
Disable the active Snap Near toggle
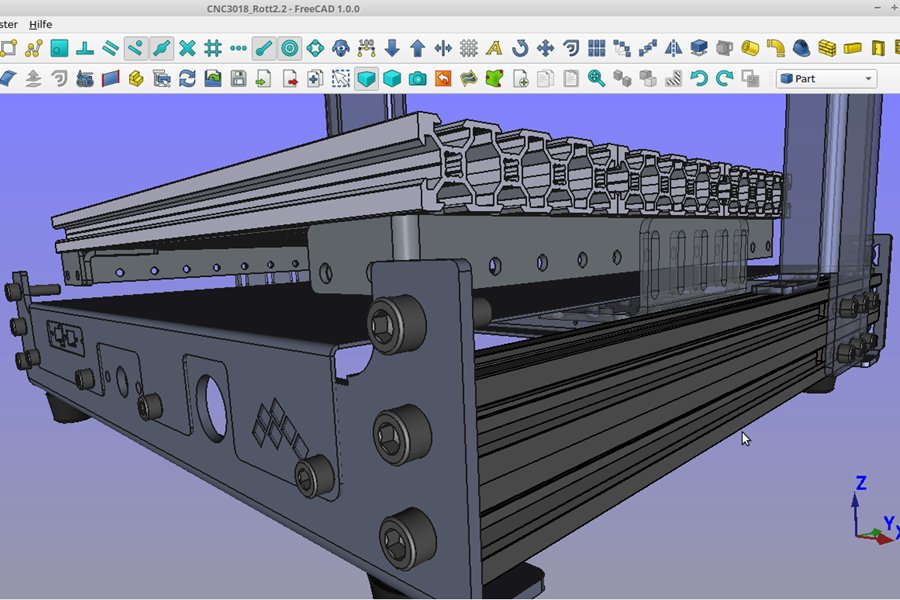point(136,48)
